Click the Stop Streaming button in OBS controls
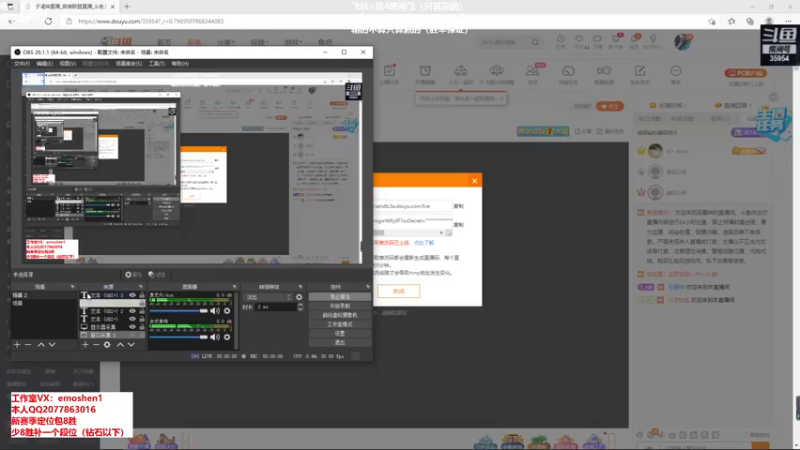 (340, 297)
